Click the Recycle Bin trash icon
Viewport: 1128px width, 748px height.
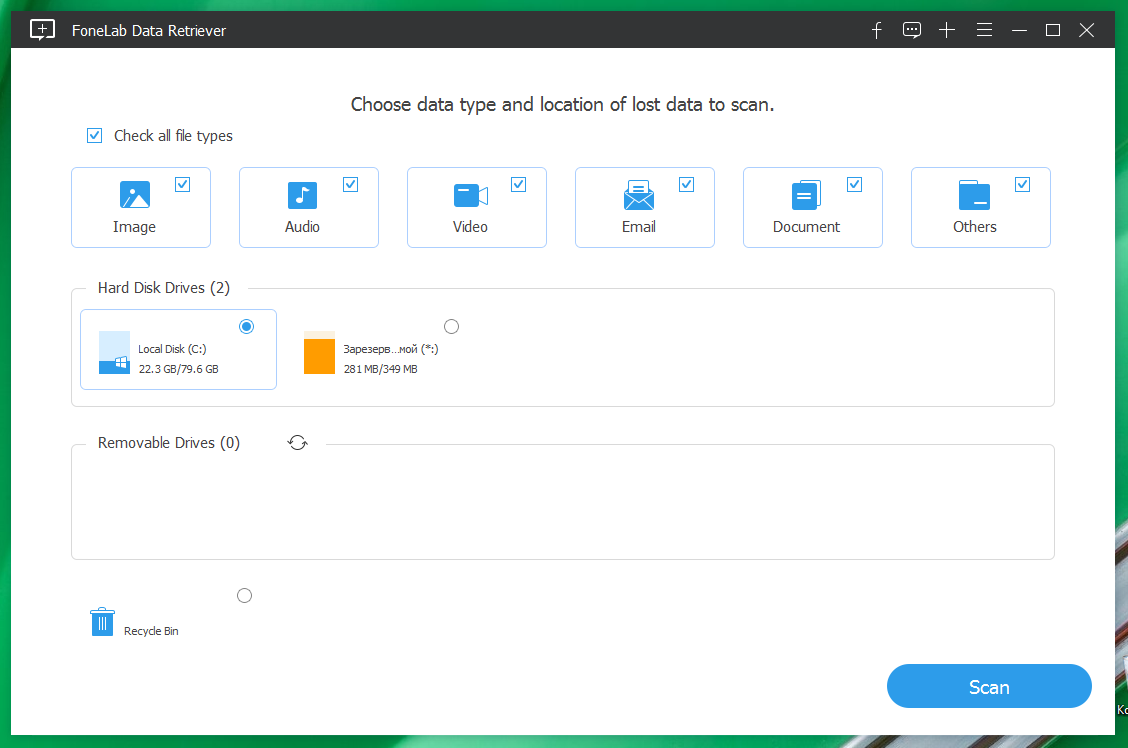coord(101,621)
